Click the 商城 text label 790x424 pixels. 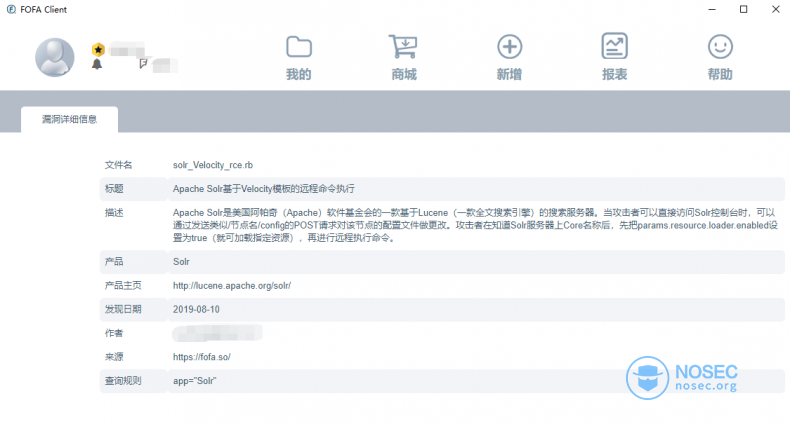pos(404,75)
